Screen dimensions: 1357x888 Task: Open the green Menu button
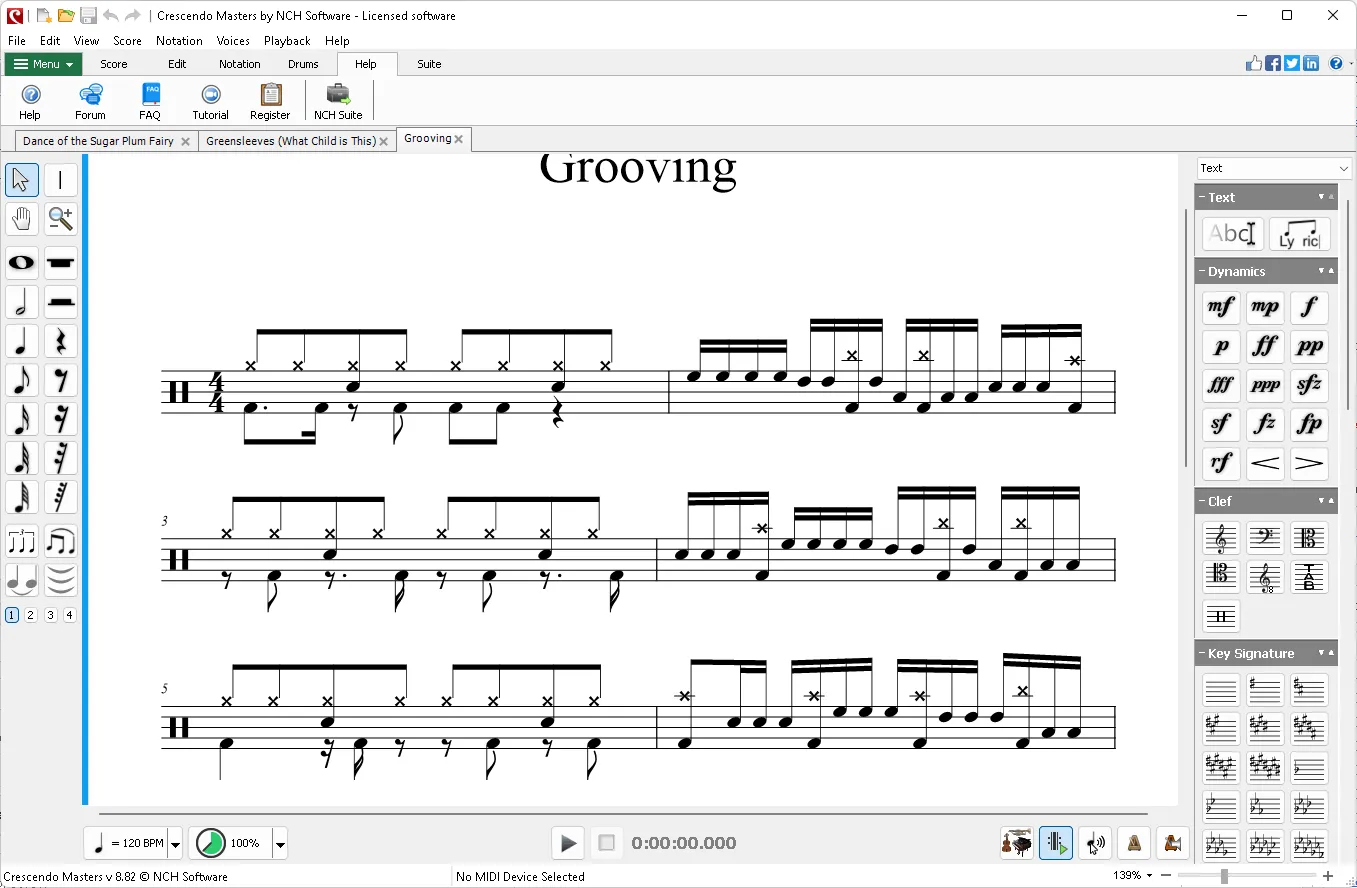43,64
